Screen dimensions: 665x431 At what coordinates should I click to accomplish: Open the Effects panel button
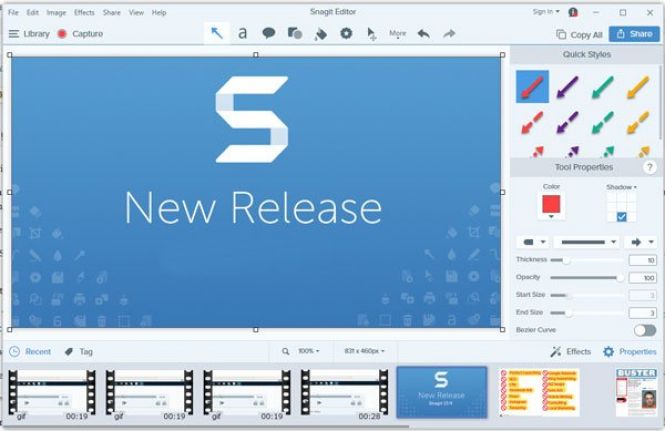570,352
